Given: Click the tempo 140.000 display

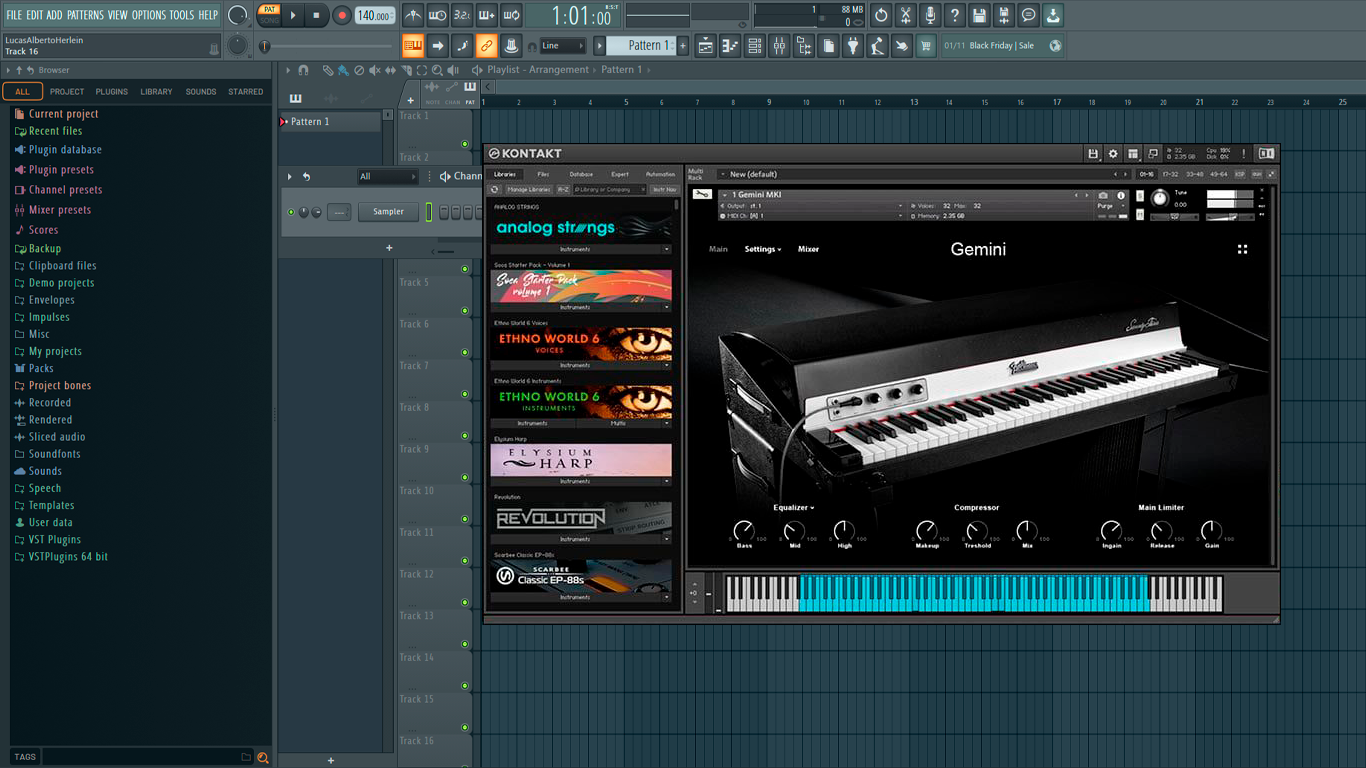Looking at the screenshot, I should 375,15.
